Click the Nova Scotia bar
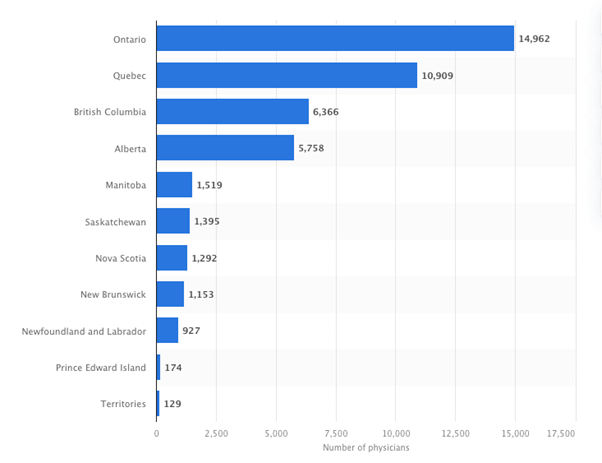 [172, 258]
